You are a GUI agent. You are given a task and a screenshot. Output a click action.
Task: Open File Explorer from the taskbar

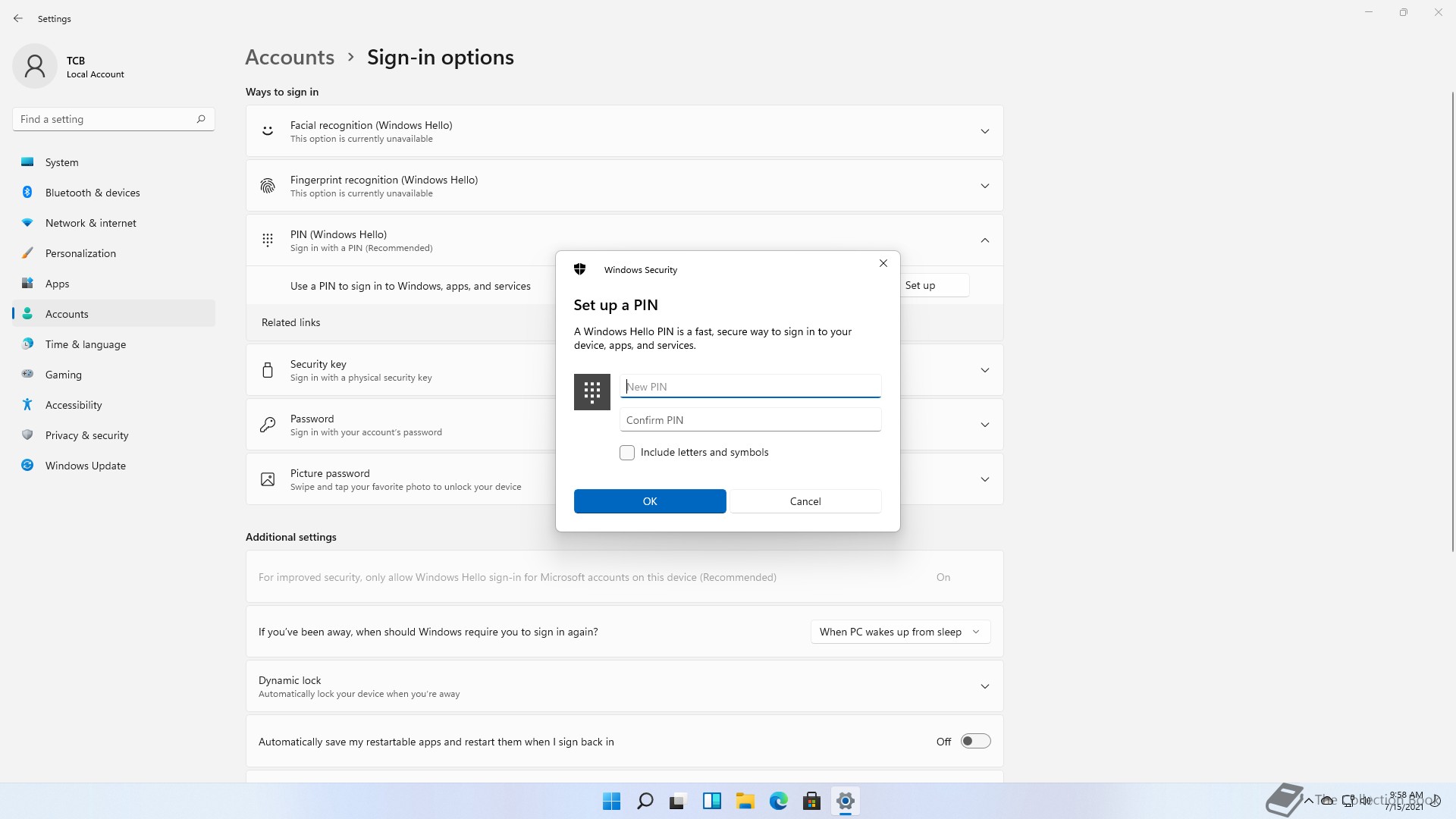[745, 801]
